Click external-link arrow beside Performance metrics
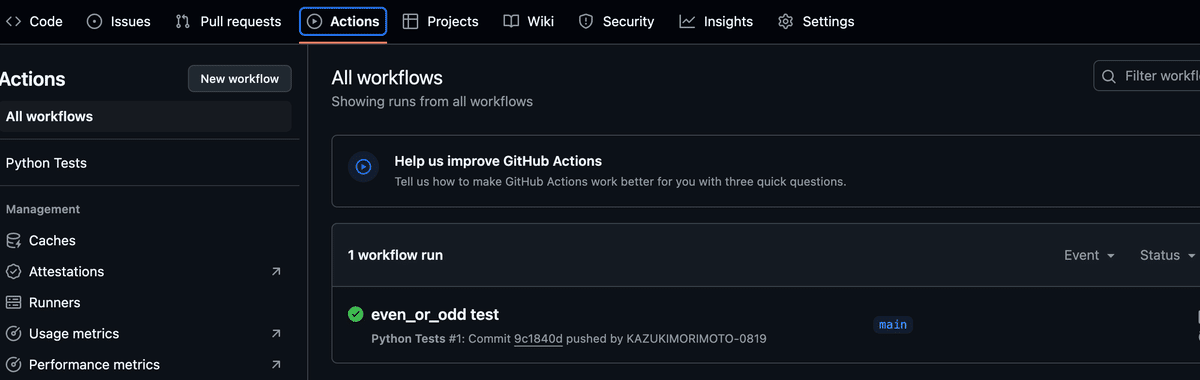This screenshot has width=1200, height=380. (x=276, y=364)
